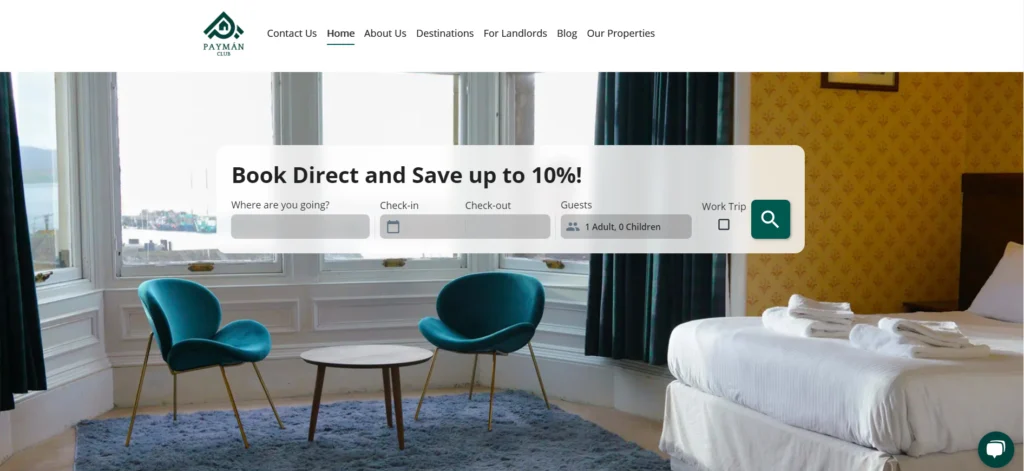Click the guests people icon

573,227
